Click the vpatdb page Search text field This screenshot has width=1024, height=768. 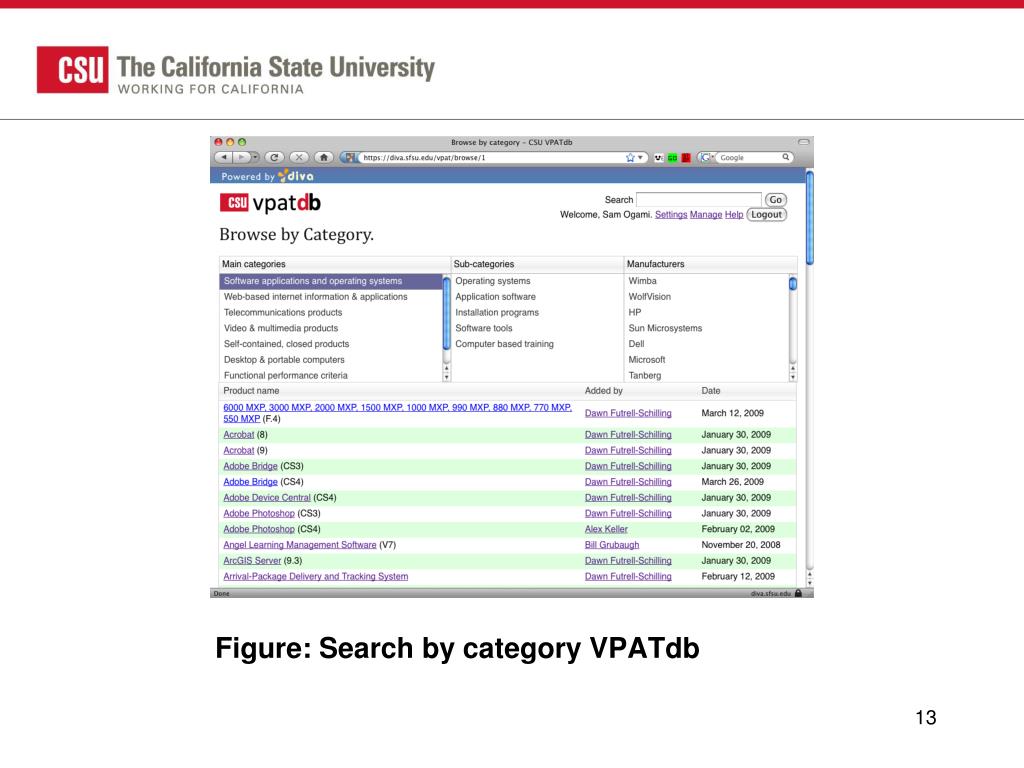[699, 200]
